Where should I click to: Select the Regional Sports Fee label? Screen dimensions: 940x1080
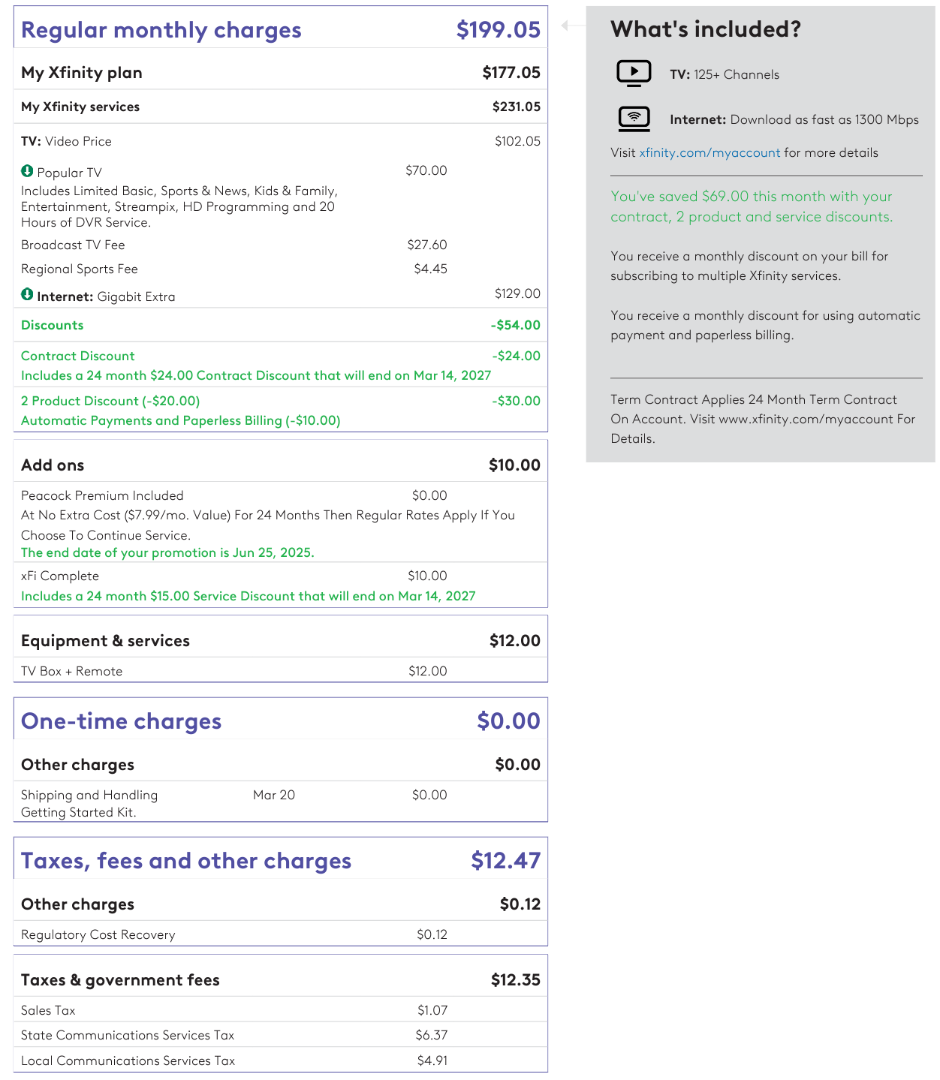(x=79, y=269)
